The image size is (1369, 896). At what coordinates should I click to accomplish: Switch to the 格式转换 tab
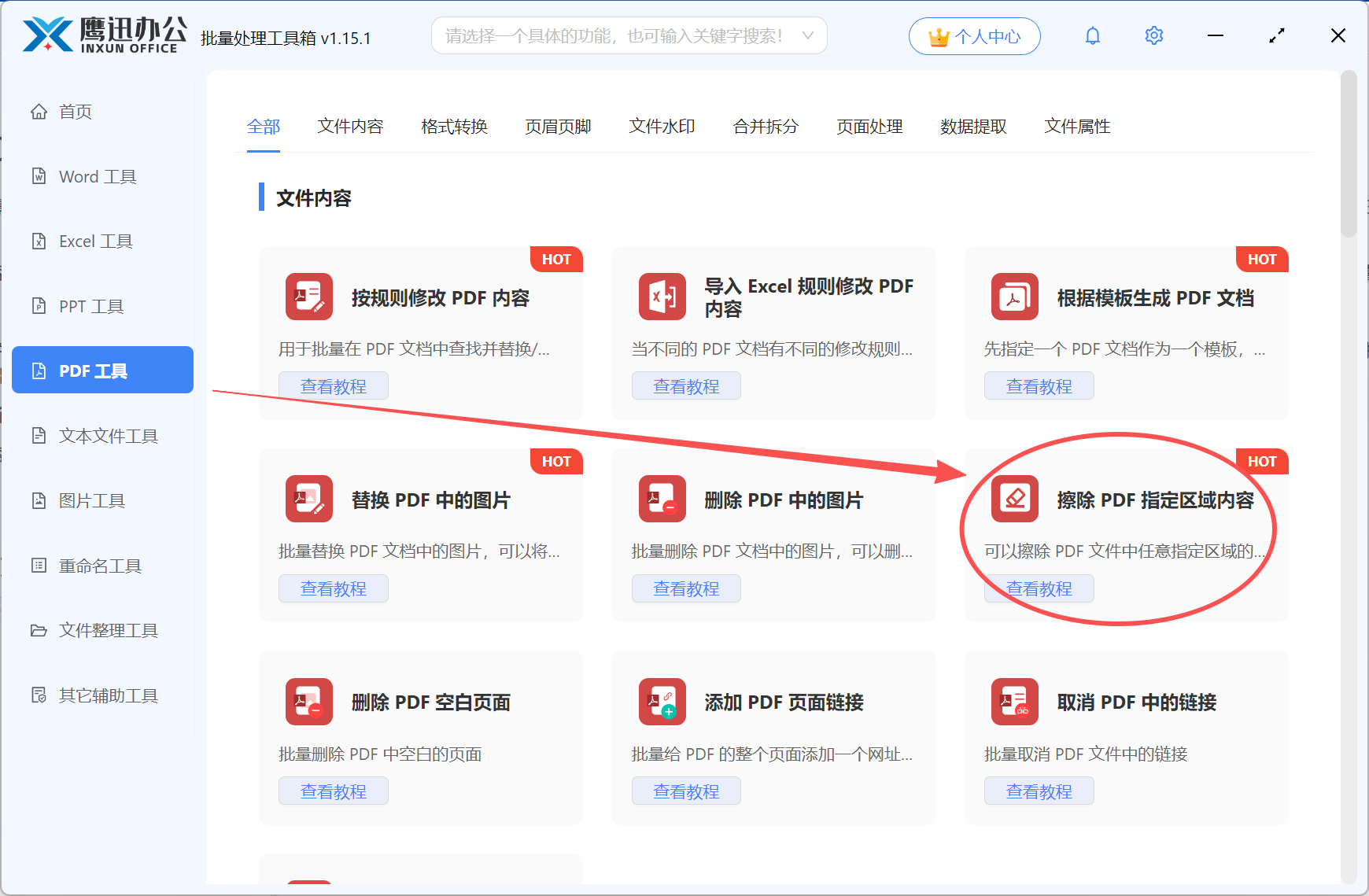[x=454, y=127]
